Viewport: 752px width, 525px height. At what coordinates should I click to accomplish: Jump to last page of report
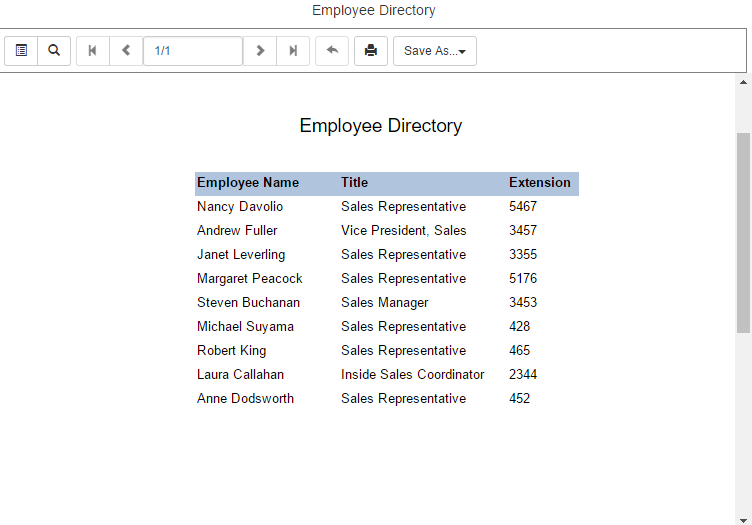293,50
